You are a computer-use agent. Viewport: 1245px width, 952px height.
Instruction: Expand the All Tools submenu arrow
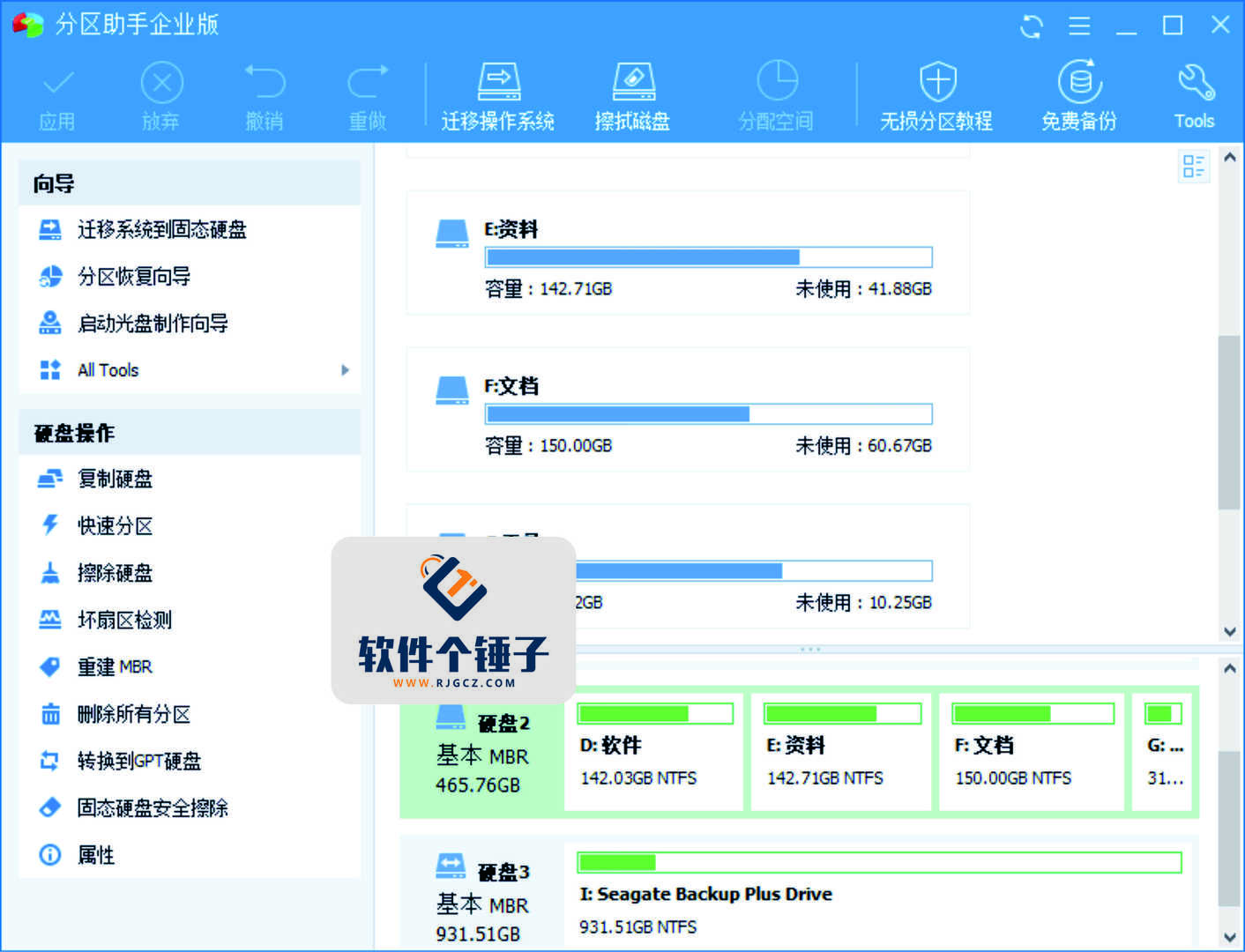coord(345,370)
